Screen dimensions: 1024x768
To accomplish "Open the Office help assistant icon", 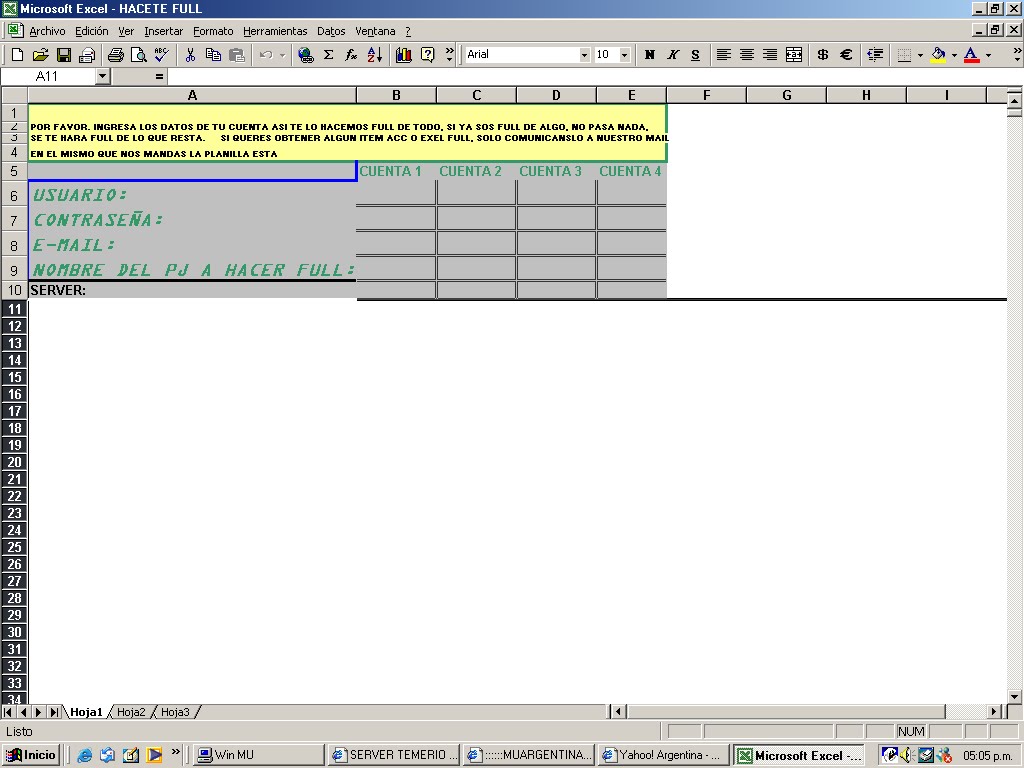I will click(427, 55).
